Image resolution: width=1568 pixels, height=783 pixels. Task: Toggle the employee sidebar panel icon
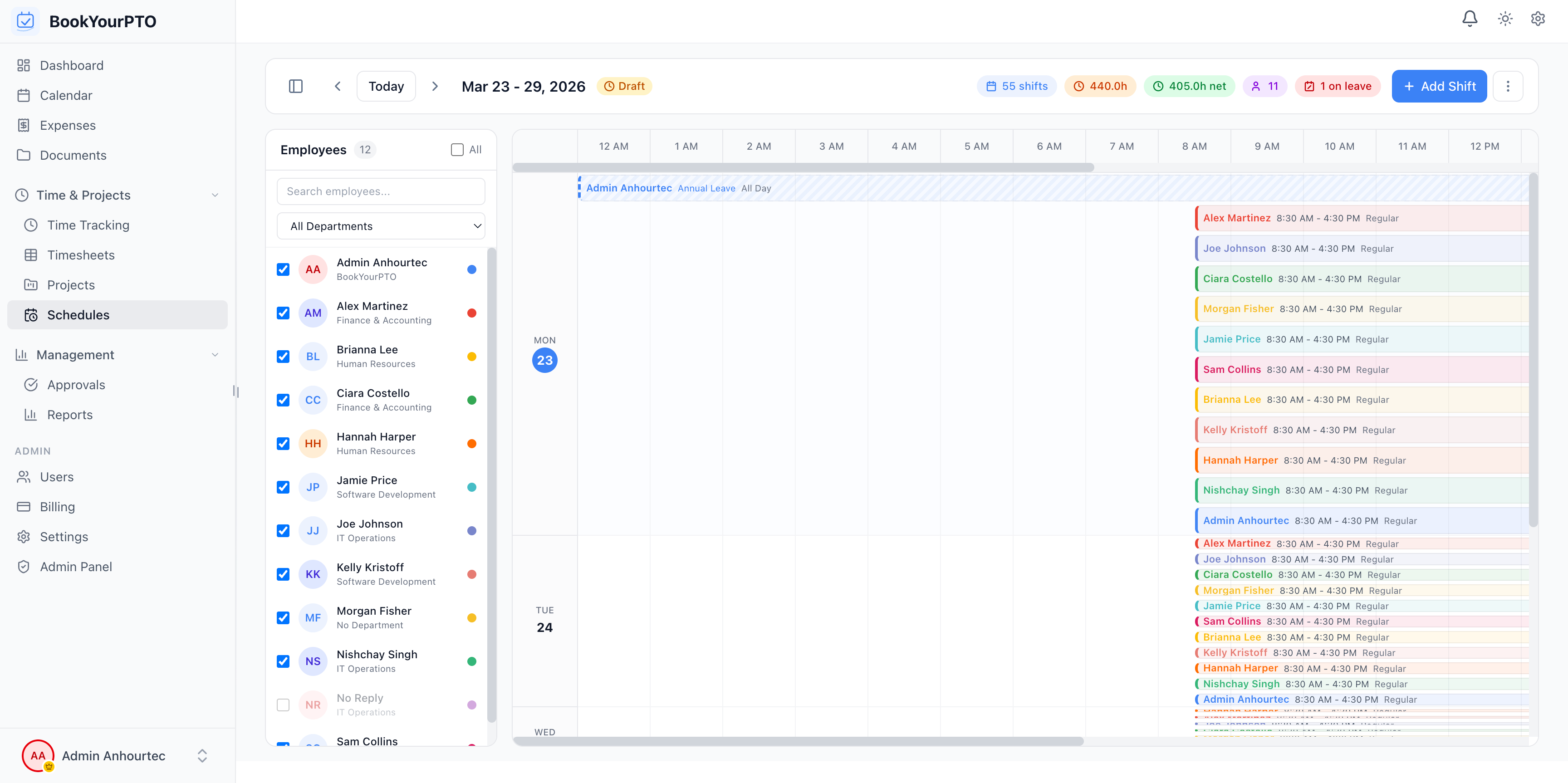[296, 86]
